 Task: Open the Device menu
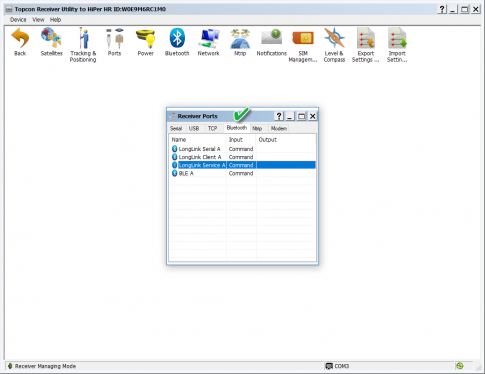tap(18, 20)
